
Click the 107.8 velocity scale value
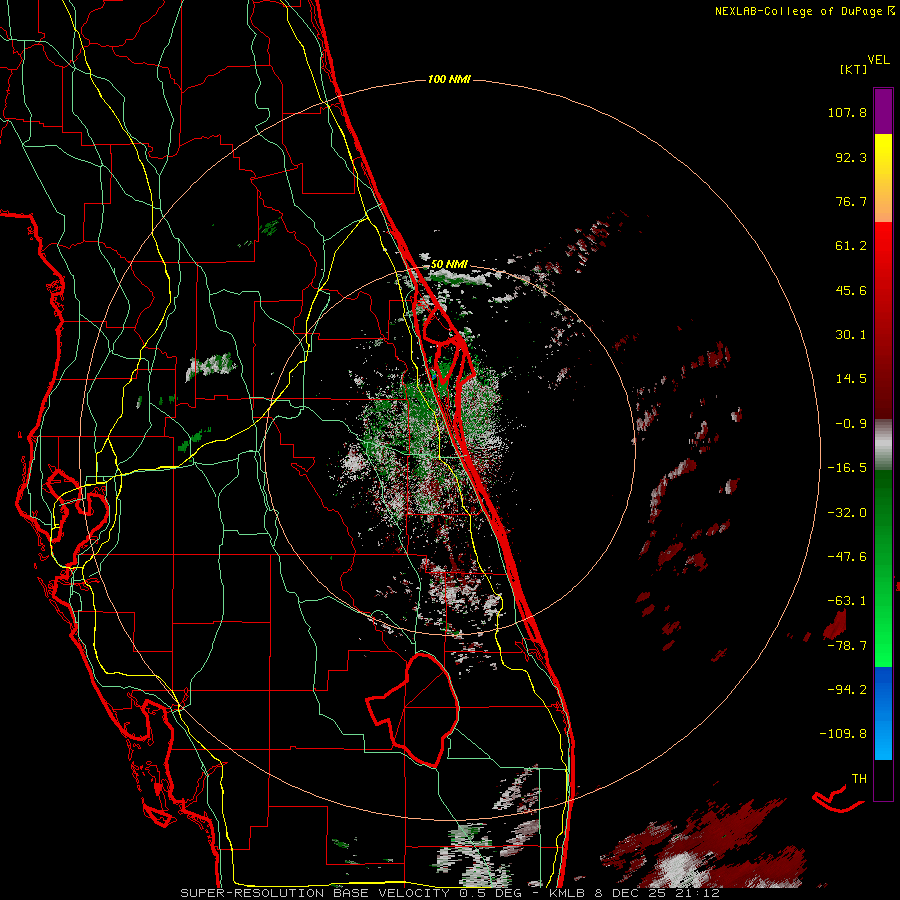tap(847, 112)
